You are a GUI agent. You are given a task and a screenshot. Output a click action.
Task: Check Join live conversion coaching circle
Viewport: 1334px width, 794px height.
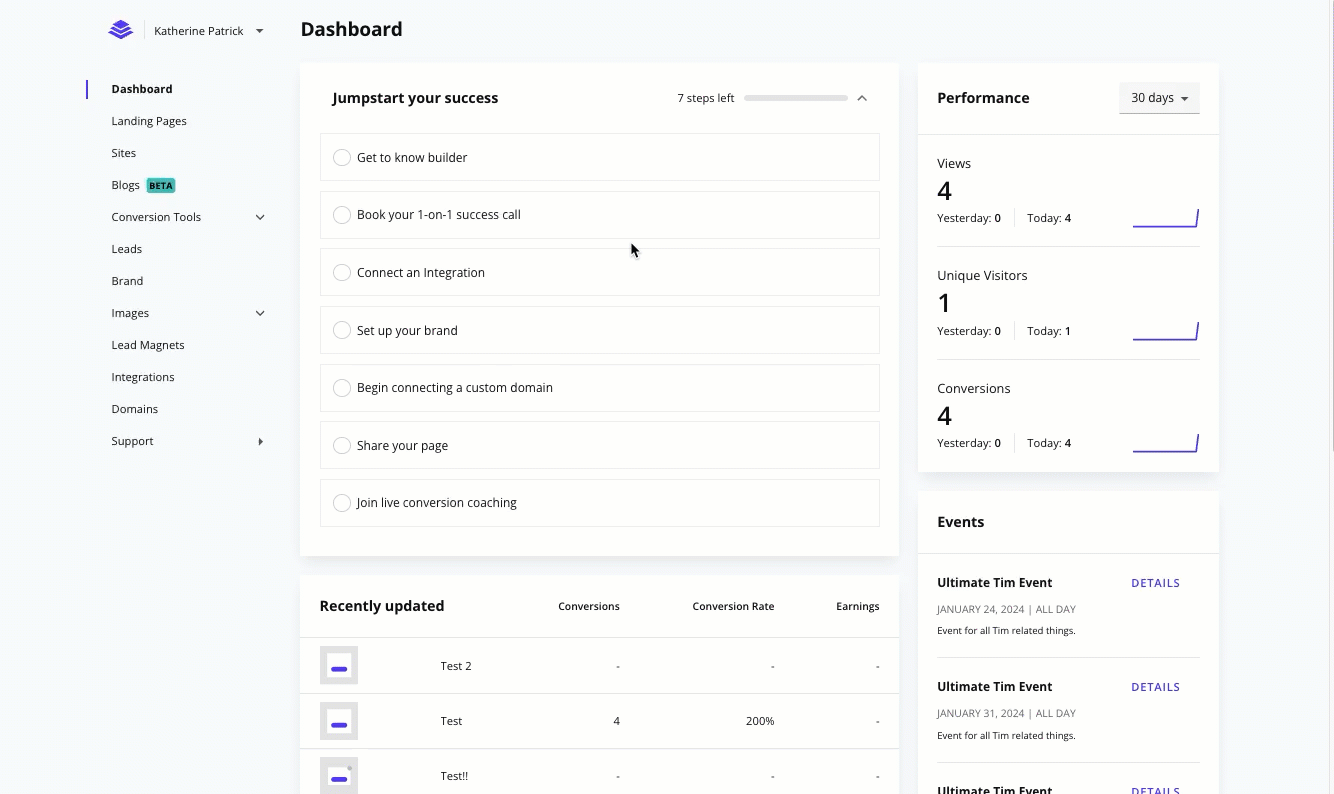point(342,503)
